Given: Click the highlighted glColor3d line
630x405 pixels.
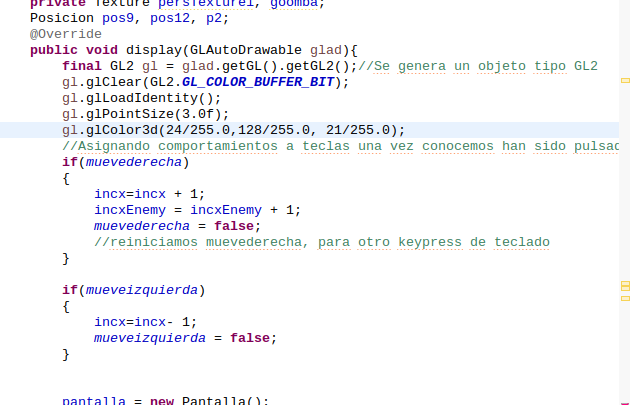Looking at the screenshot, I should [x=233, y=130].
